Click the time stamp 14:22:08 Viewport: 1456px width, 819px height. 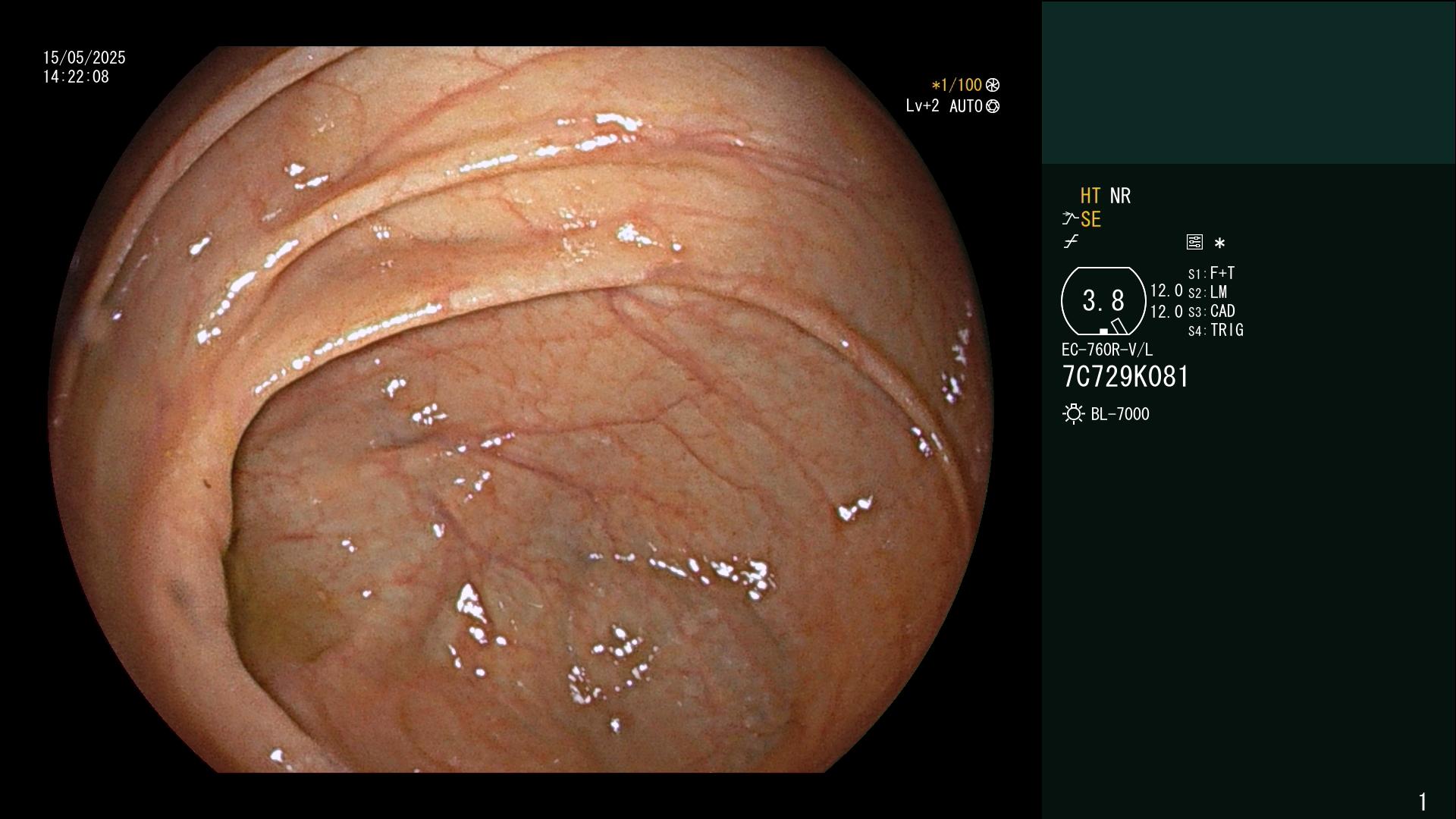[76, 77]
